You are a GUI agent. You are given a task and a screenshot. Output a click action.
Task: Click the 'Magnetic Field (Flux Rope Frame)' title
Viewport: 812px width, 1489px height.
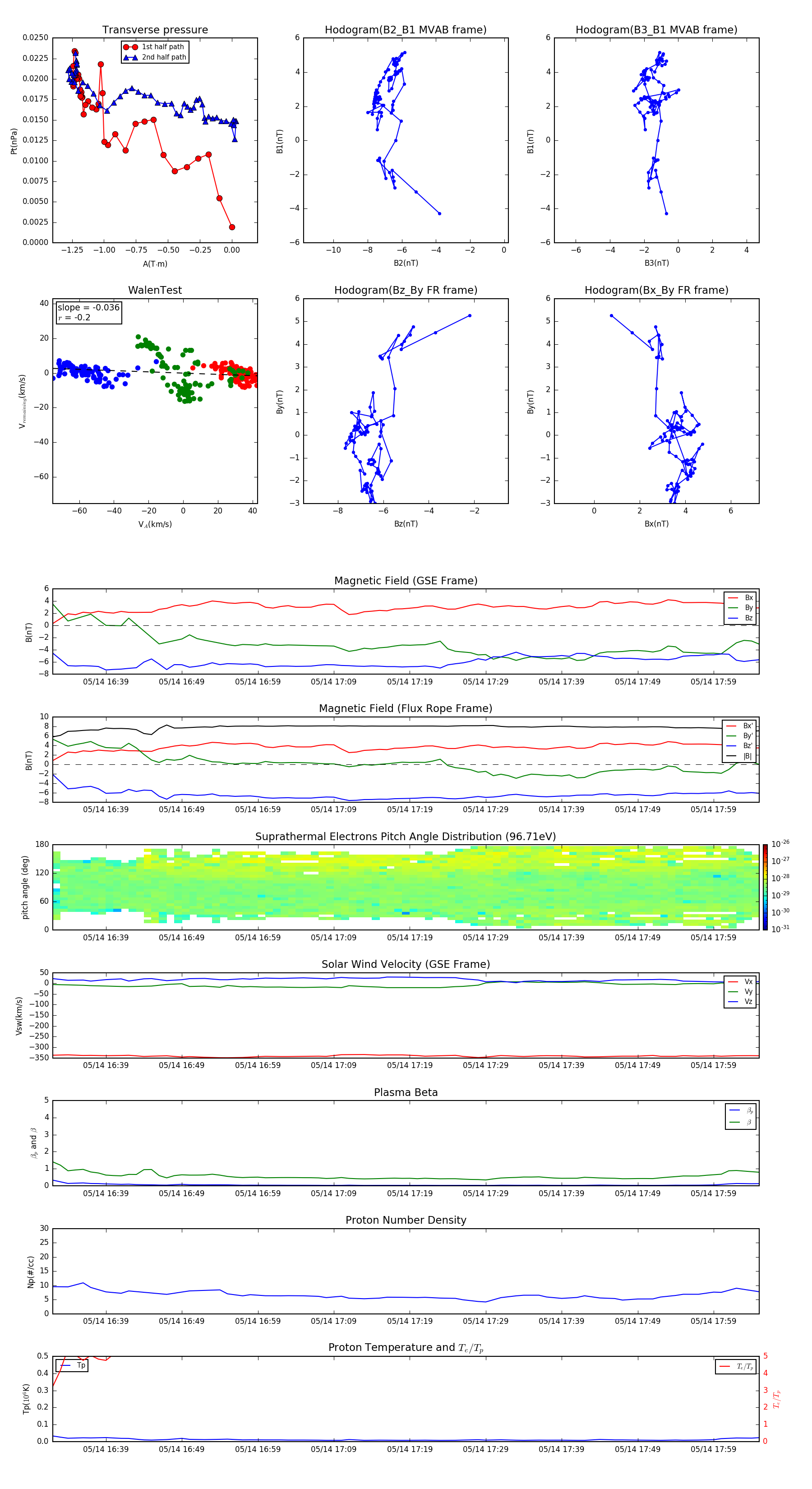click(406, 709)
